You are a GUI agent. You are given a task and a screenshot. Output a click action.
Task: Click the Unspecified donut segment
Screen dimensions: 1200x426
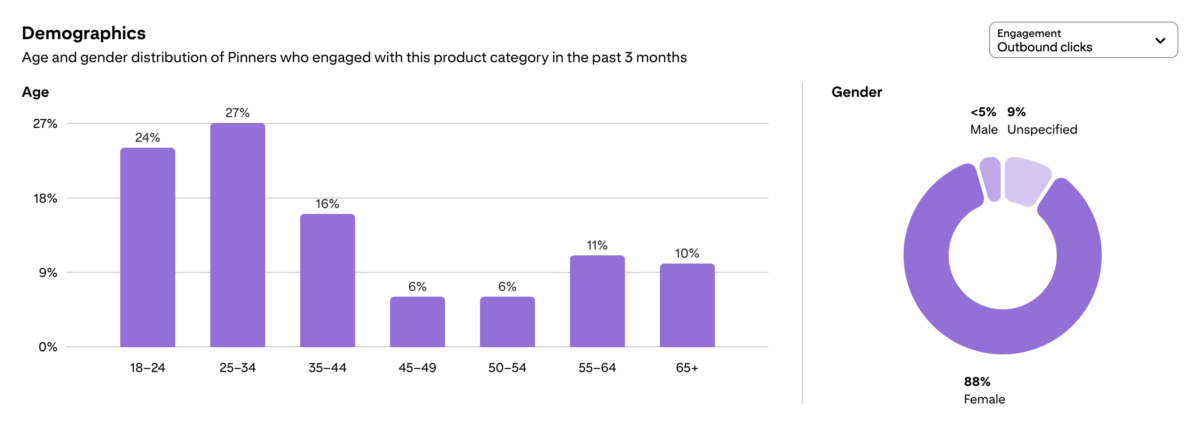(1028, 180)
